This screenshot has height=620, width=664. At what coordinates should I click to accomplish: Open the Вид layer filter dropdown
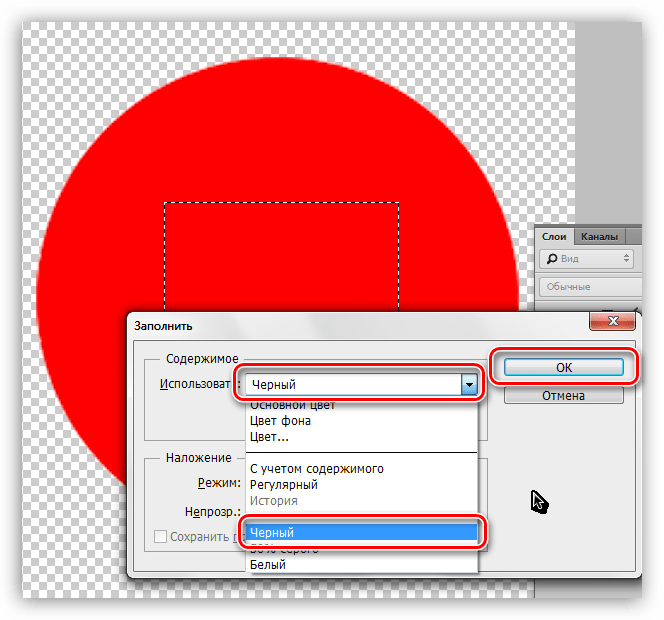tap(586, 259)
